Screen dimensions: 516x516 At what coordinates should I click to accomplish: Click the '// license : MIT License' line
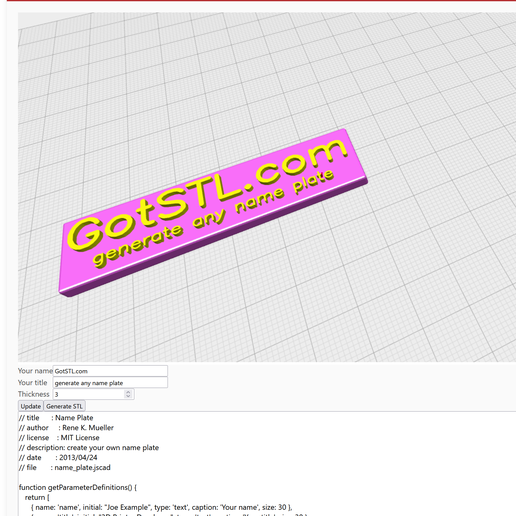(x=59, y=438)
